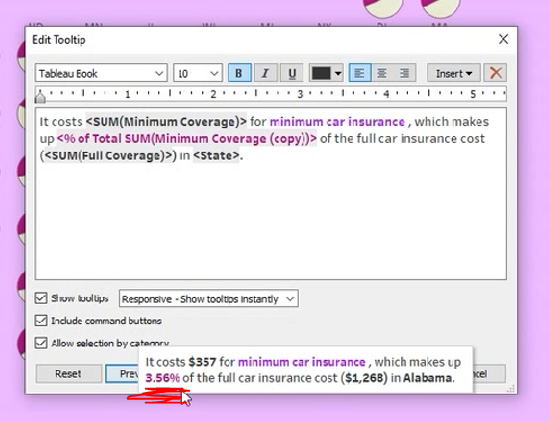This screenshot has width=549, height=421.
Task: Click the Reset button
Action: pyautogui.click(x=69, y=374)
